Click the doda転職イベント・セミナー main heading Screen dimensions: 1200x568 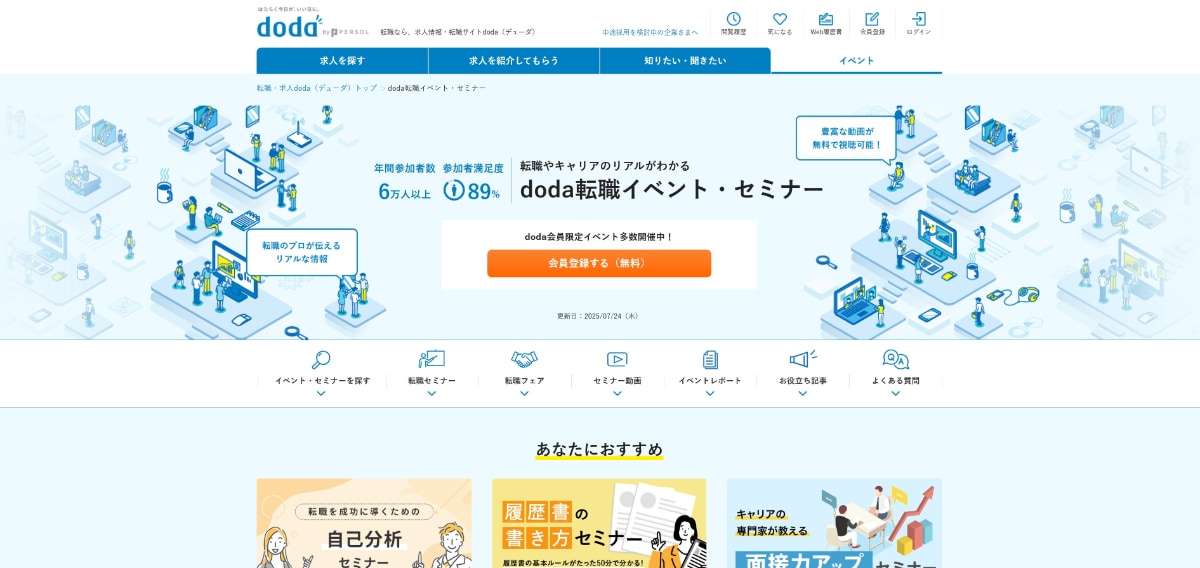(672, 190)
